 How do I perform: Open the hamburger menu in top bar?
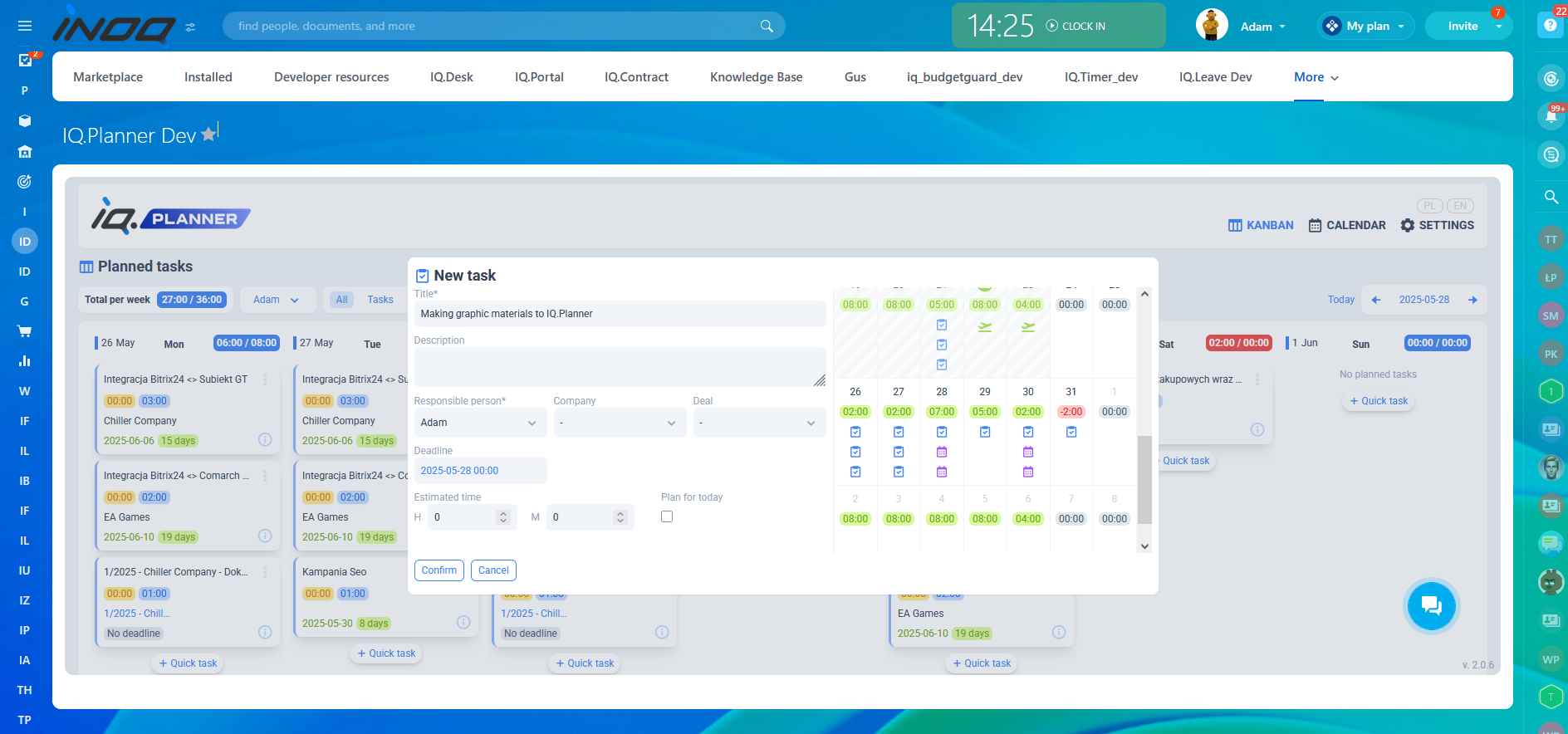[25, 26]
